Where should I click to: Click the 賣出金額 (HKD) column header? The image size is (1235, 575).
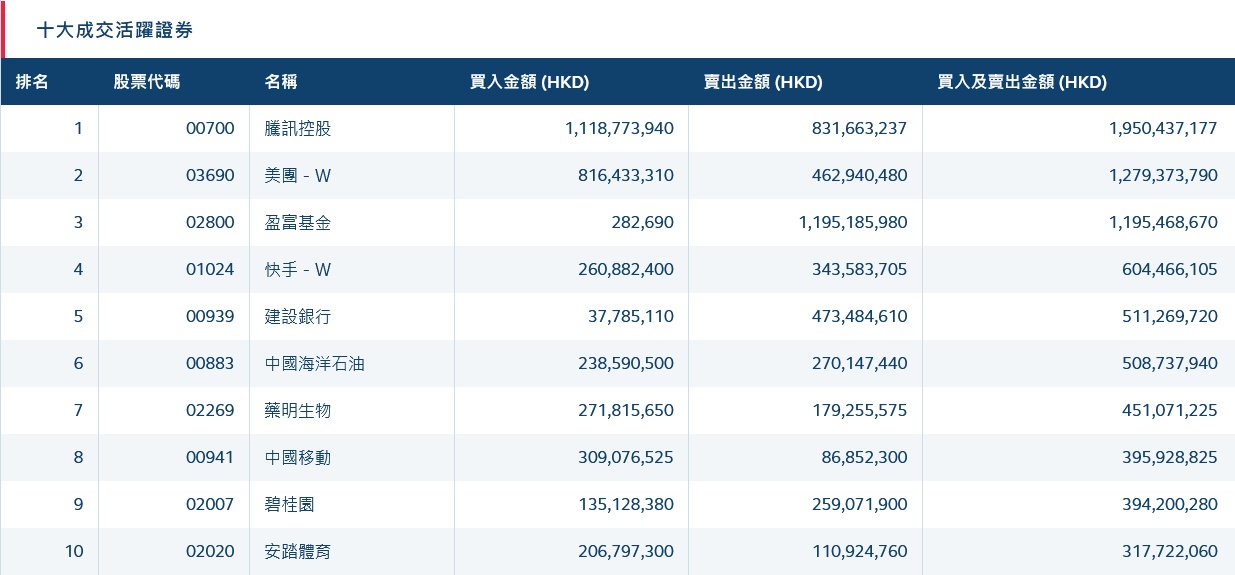[x=763, y=82]
